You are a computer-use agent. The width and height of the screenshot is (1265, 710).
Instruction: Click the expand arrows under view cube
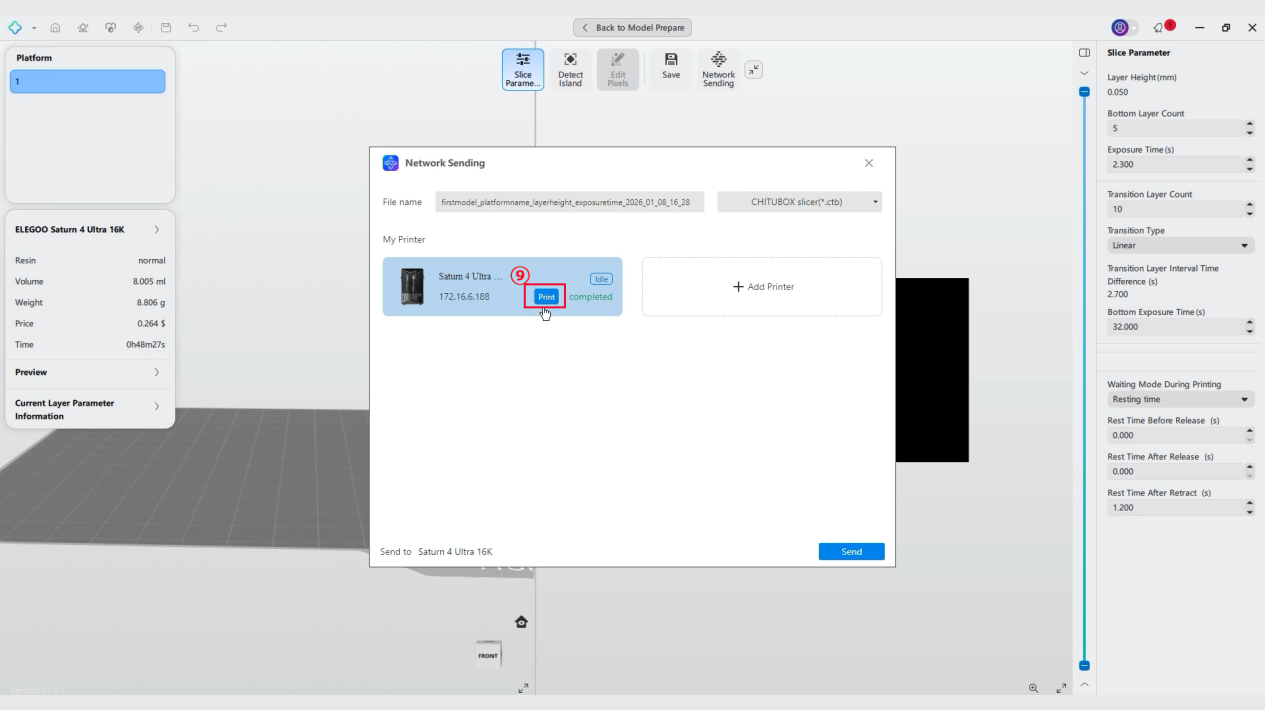point(522,689)
